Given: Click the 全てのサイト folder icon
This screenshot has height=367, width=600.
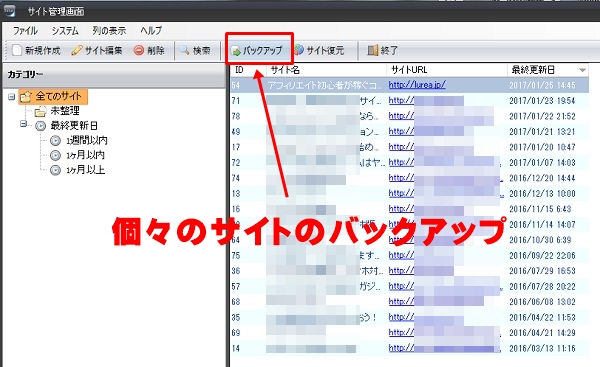Looking at the screenshot, I should coord(25,97).
